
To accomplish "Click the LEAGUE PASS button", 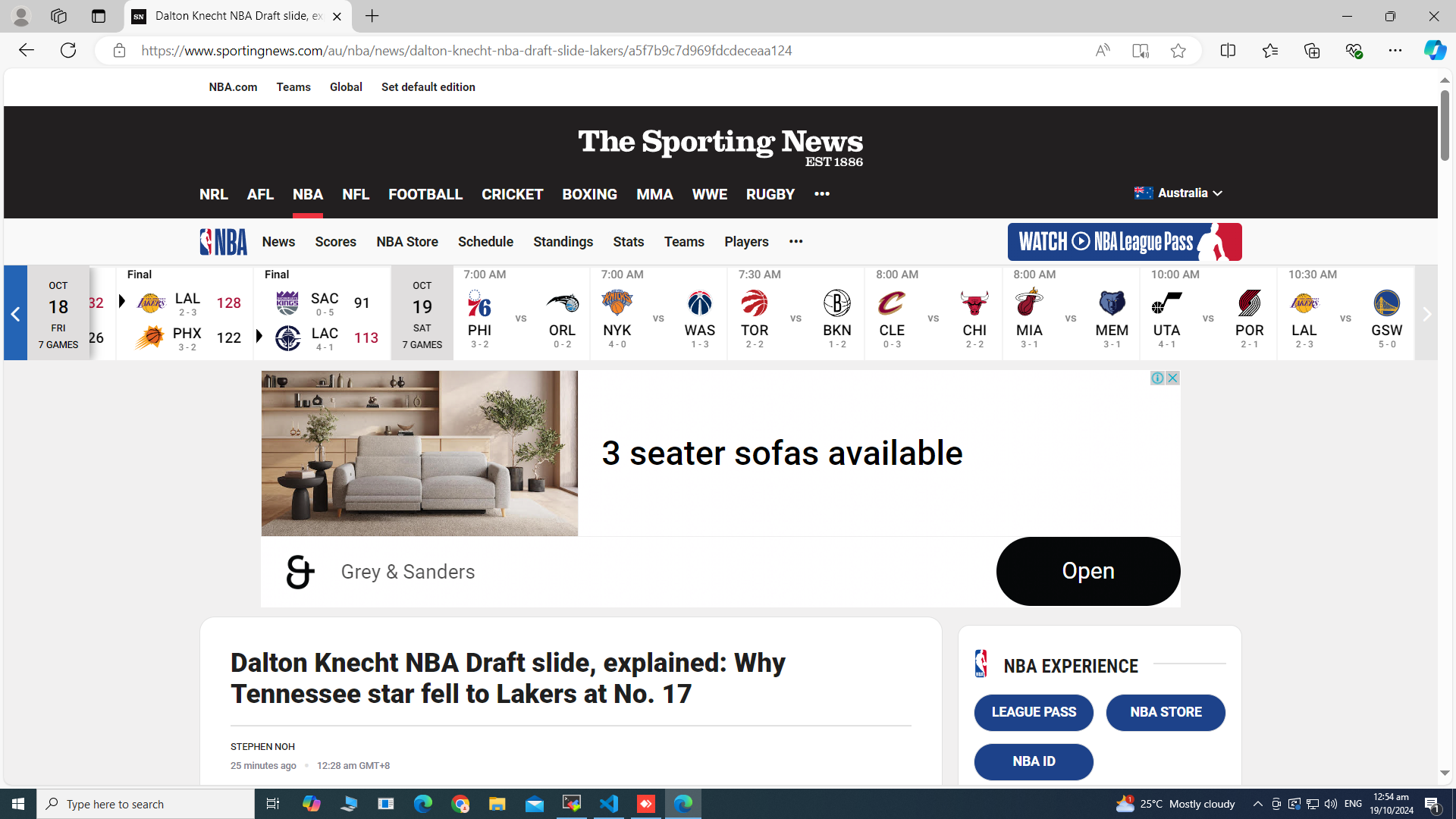I will (1034, 712).
